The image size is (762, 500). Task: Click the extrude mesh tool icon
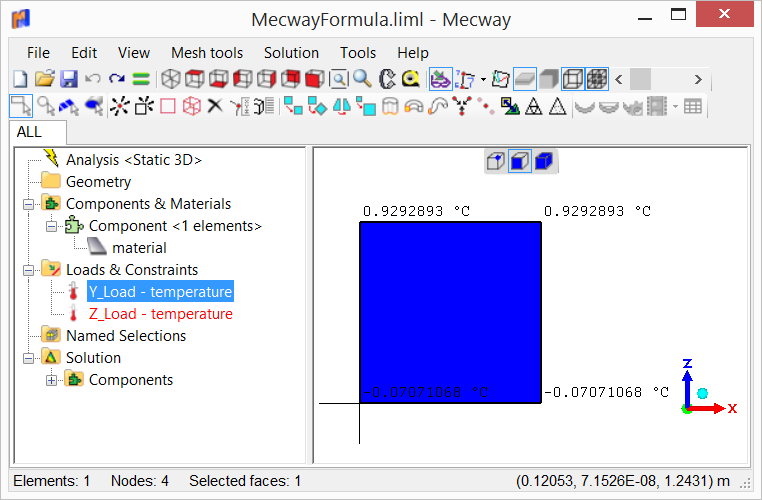click(x=390, y=106)
